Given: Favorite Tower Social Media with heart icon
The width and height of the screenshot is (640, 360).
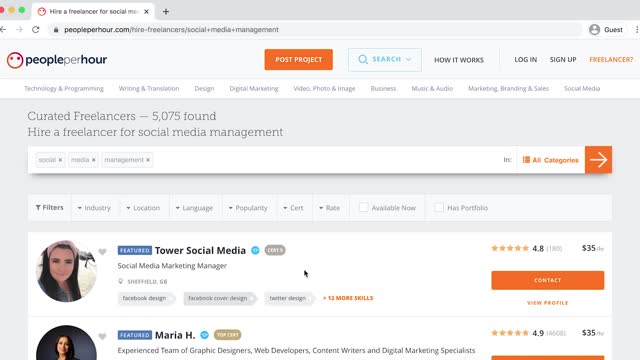Looking at the screenshot, I should point(102,252).
